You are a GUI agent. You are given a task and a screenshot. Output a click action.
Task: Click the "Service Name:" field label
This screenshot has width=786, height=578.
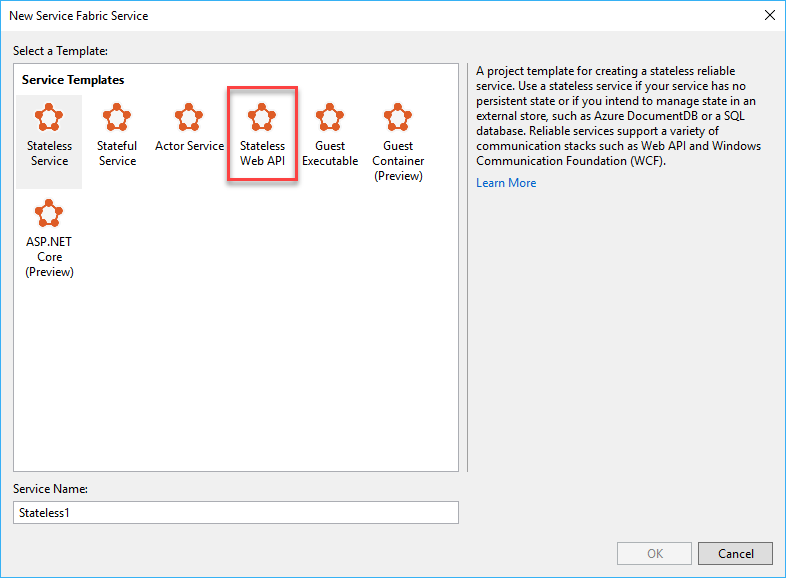pyautogui.click(x=51, y=489)
